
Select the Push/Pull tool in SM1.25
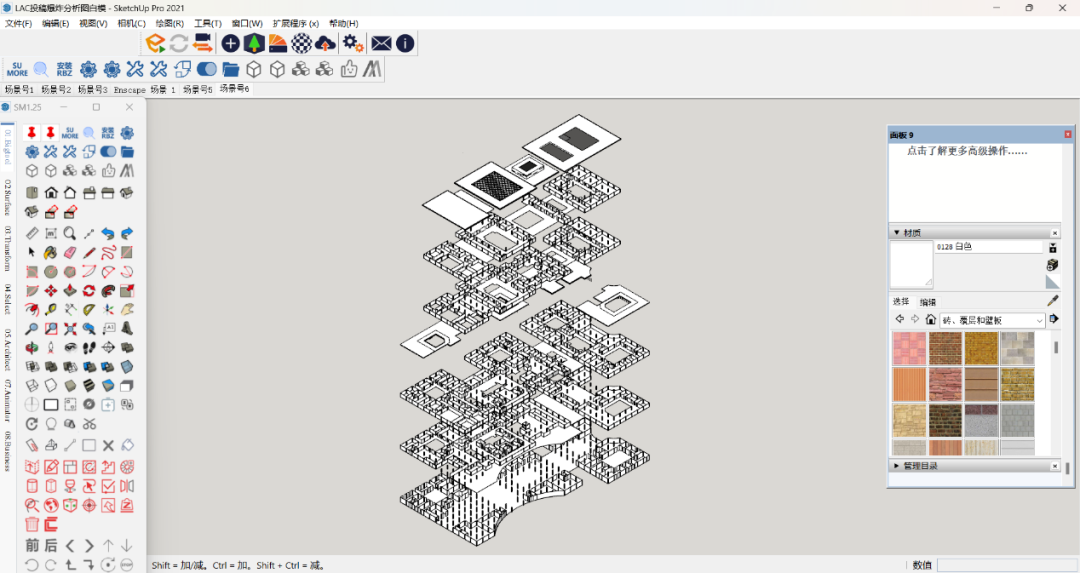[x=70, y=291]
